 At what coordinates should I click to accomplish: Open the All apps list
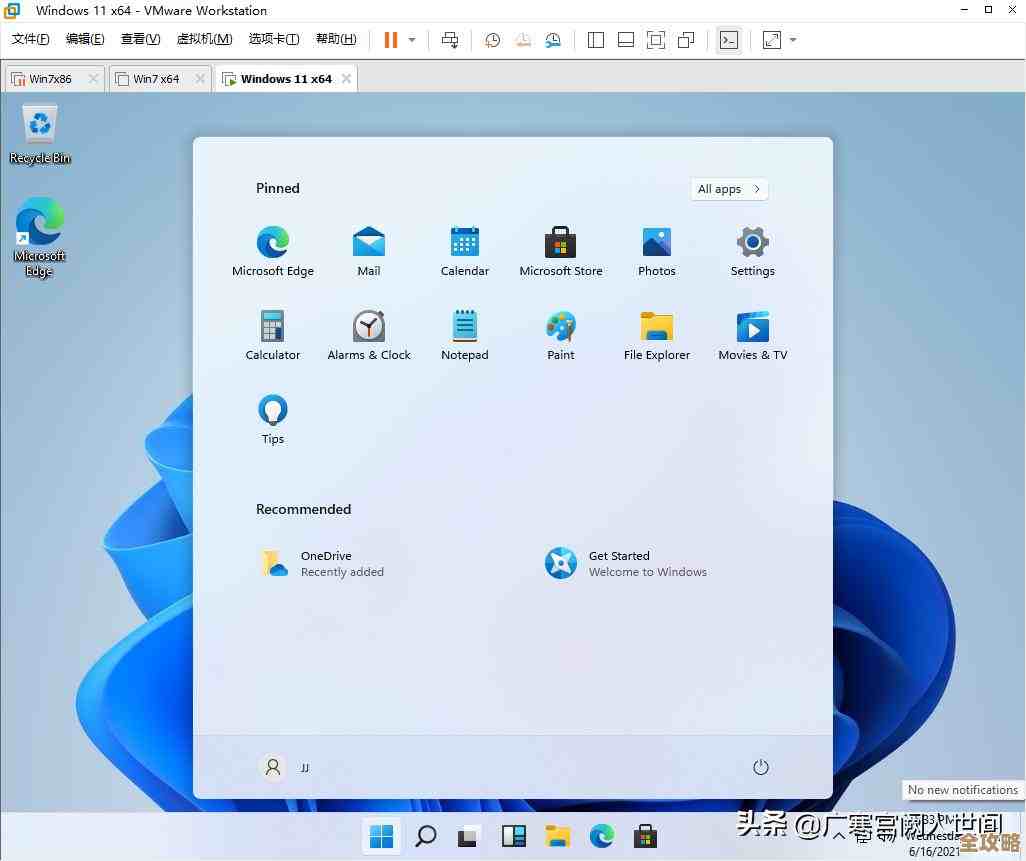728,189
